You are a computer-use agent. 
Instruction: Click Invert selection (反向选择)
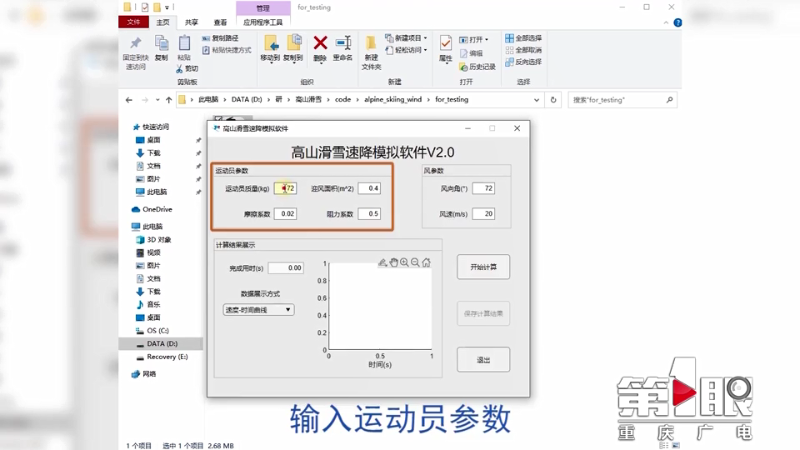coord(523,62)
